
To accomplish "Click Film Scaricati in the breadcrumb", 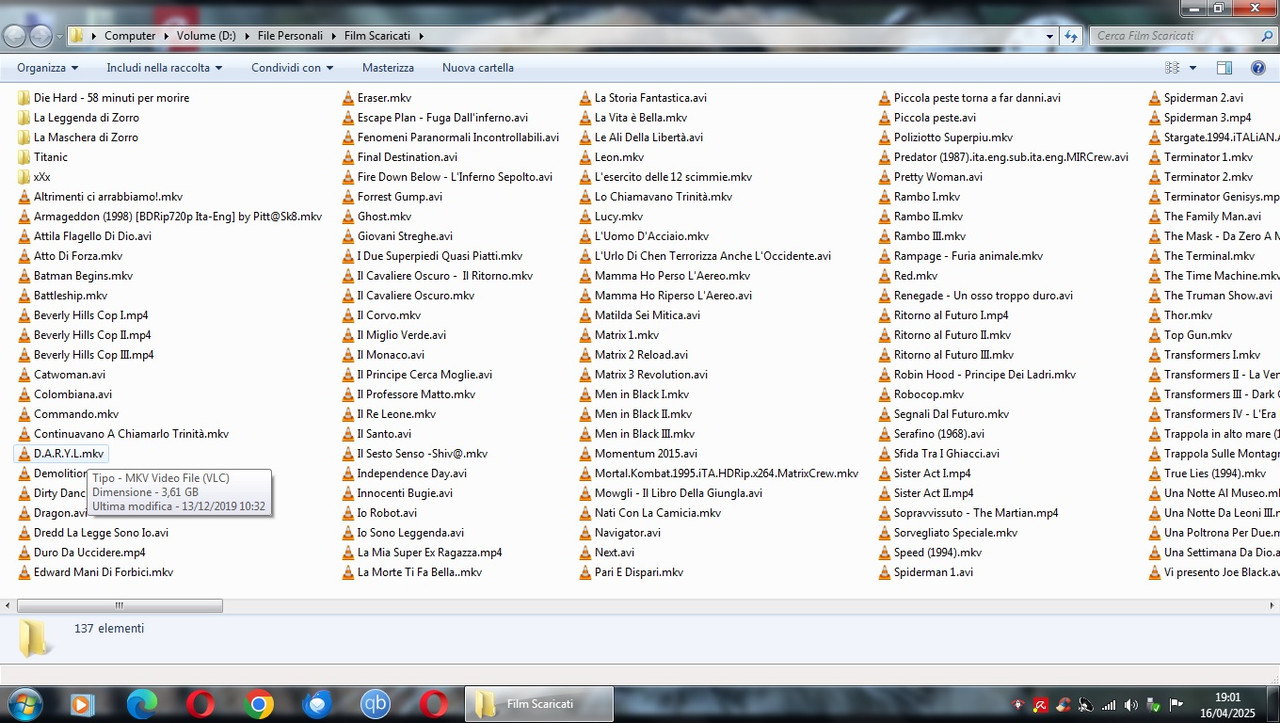I will click(377, 36).
